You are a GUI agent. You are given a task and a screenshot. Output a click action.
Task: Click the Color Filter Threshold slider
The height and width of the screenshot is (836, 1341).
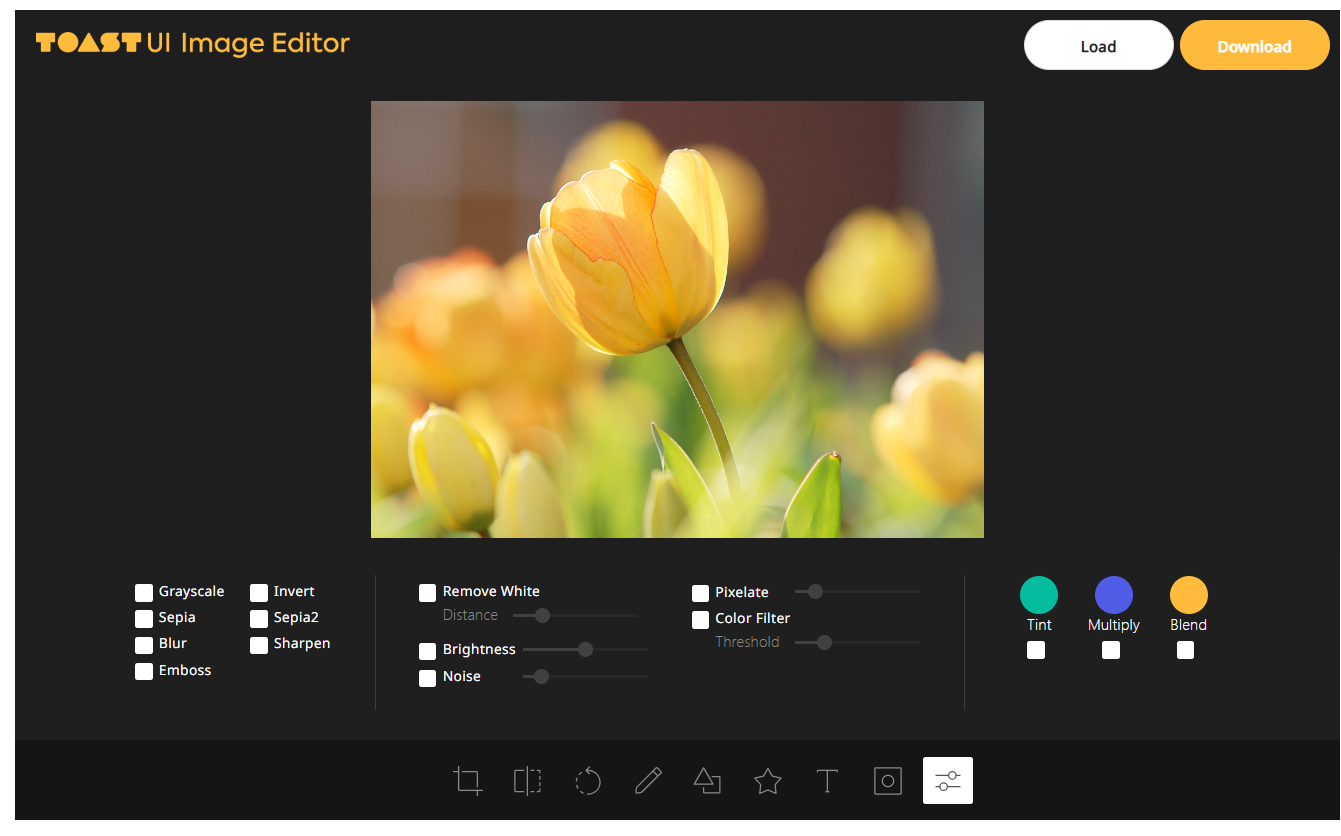coord(857,642)
